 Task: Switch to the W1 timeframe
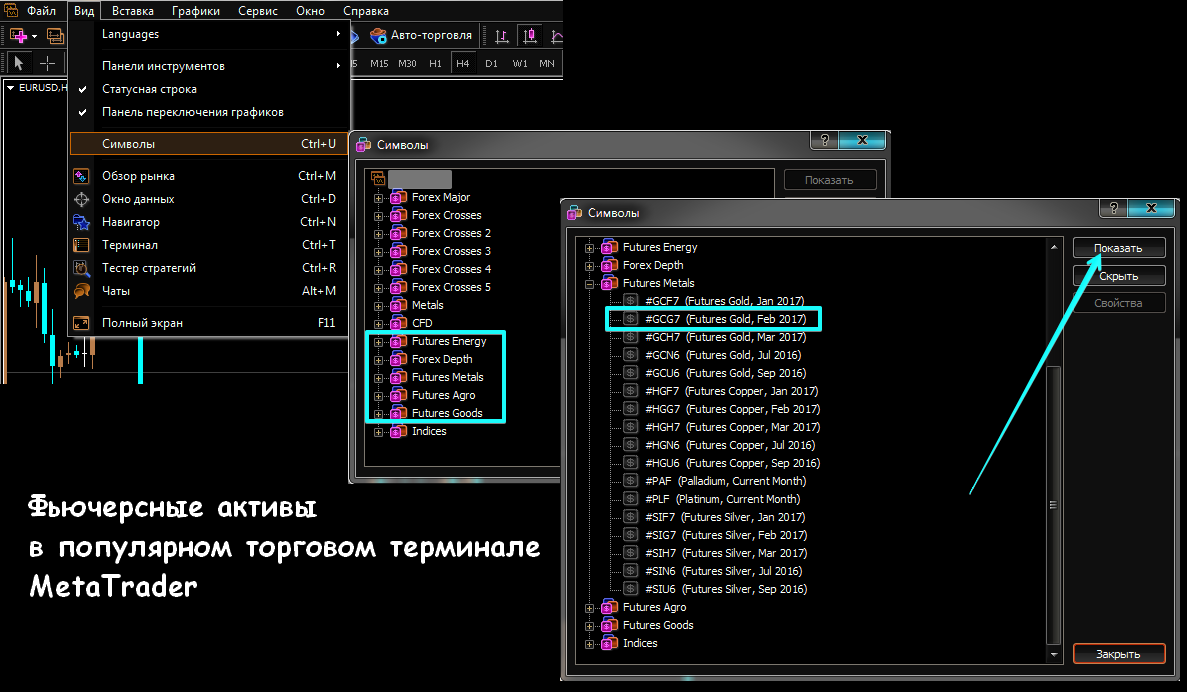coord(519,64)
